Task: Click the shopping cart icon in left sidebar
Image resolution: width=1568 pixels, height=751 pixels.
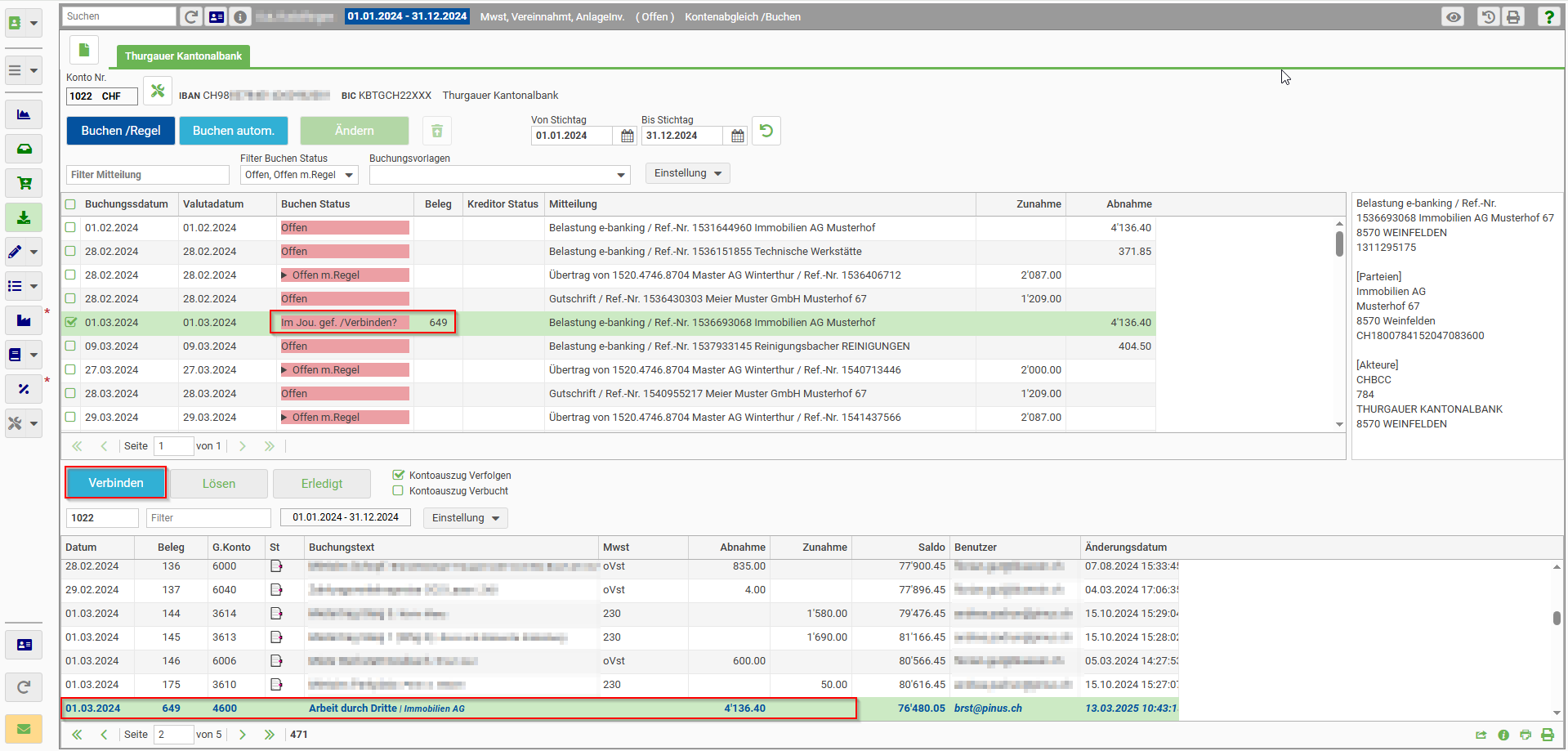Action: (x=24, y=183)
